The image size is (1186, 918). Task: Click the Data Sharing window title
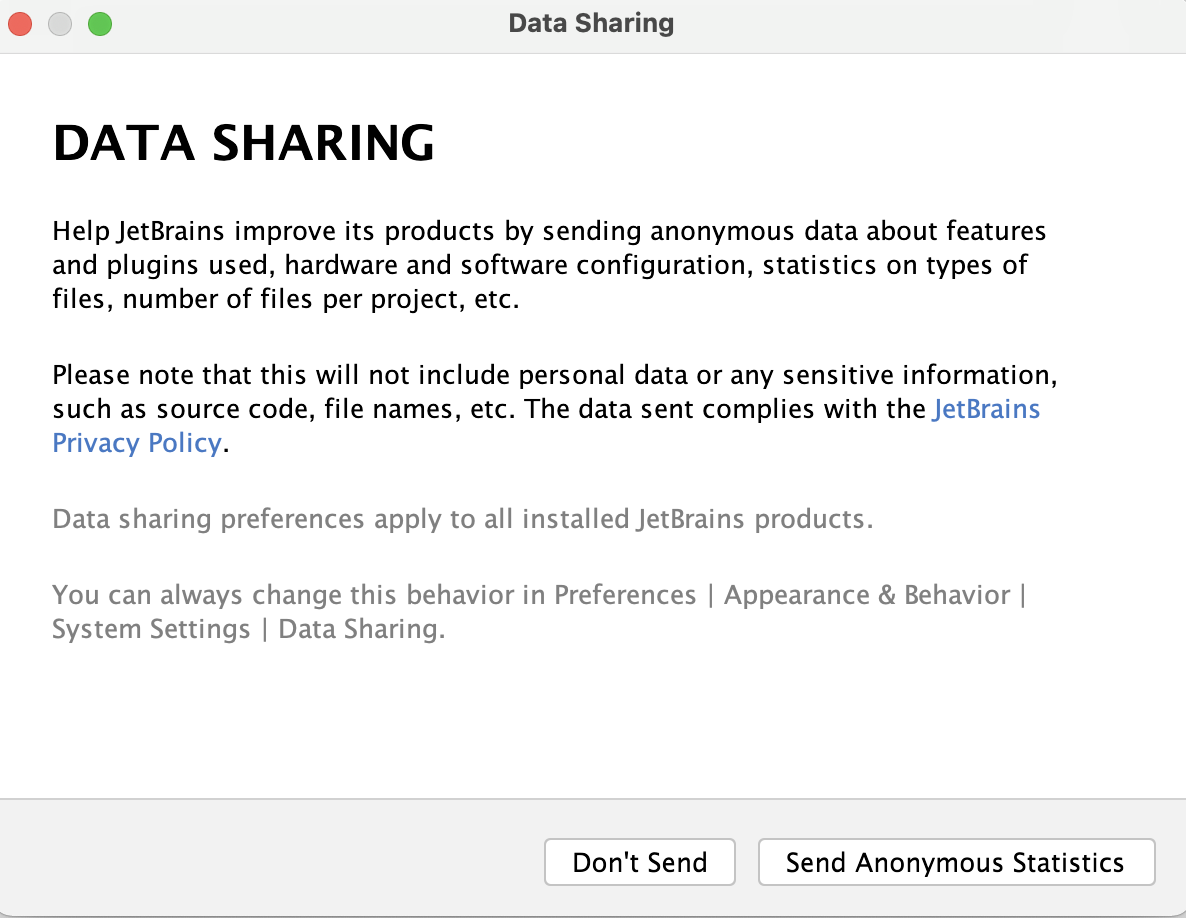(x=591, y=23)
